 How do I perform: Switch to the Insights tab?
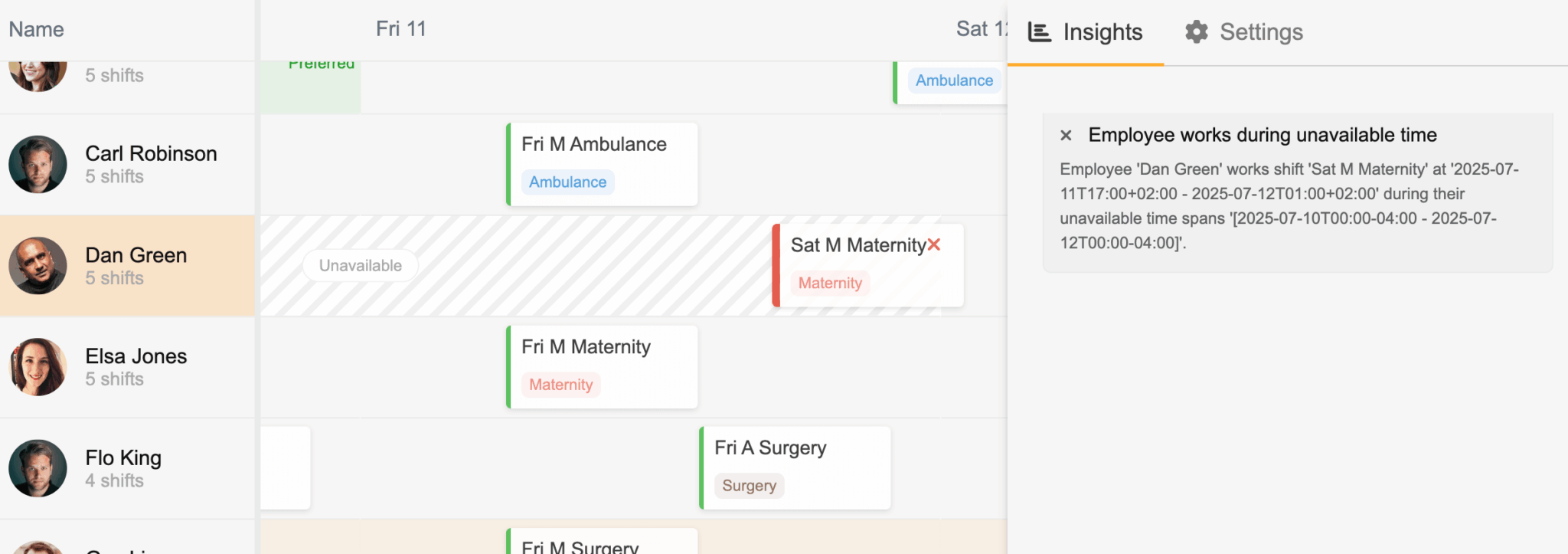click(x=1085, y=32)
